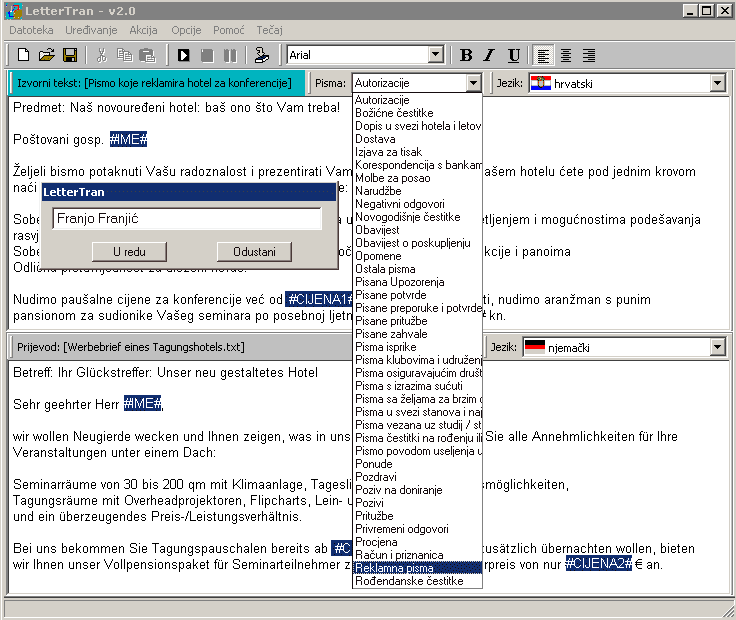Open the Pomoć menu

coord(229,30)
